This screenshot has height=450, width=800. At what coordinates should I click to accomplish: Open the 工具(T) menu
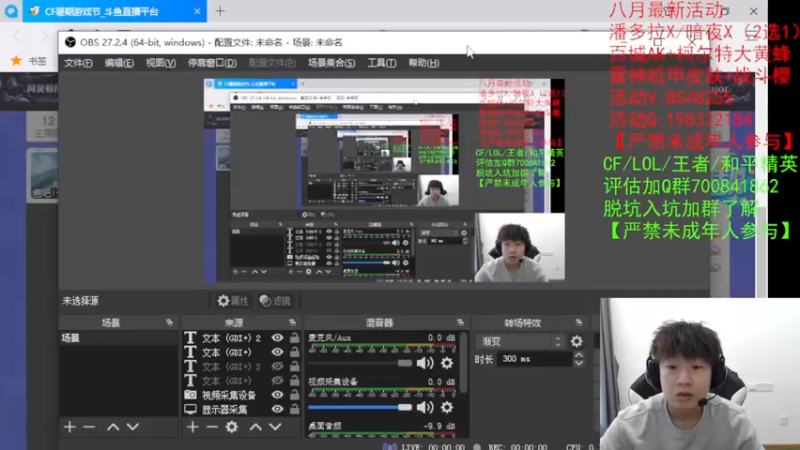[x=382, y=63]
